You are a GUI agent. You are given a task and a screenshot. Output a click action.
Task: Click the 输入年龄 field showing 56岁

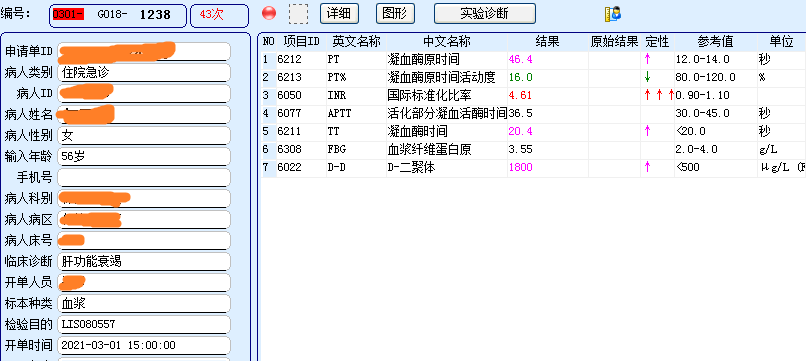144,157
